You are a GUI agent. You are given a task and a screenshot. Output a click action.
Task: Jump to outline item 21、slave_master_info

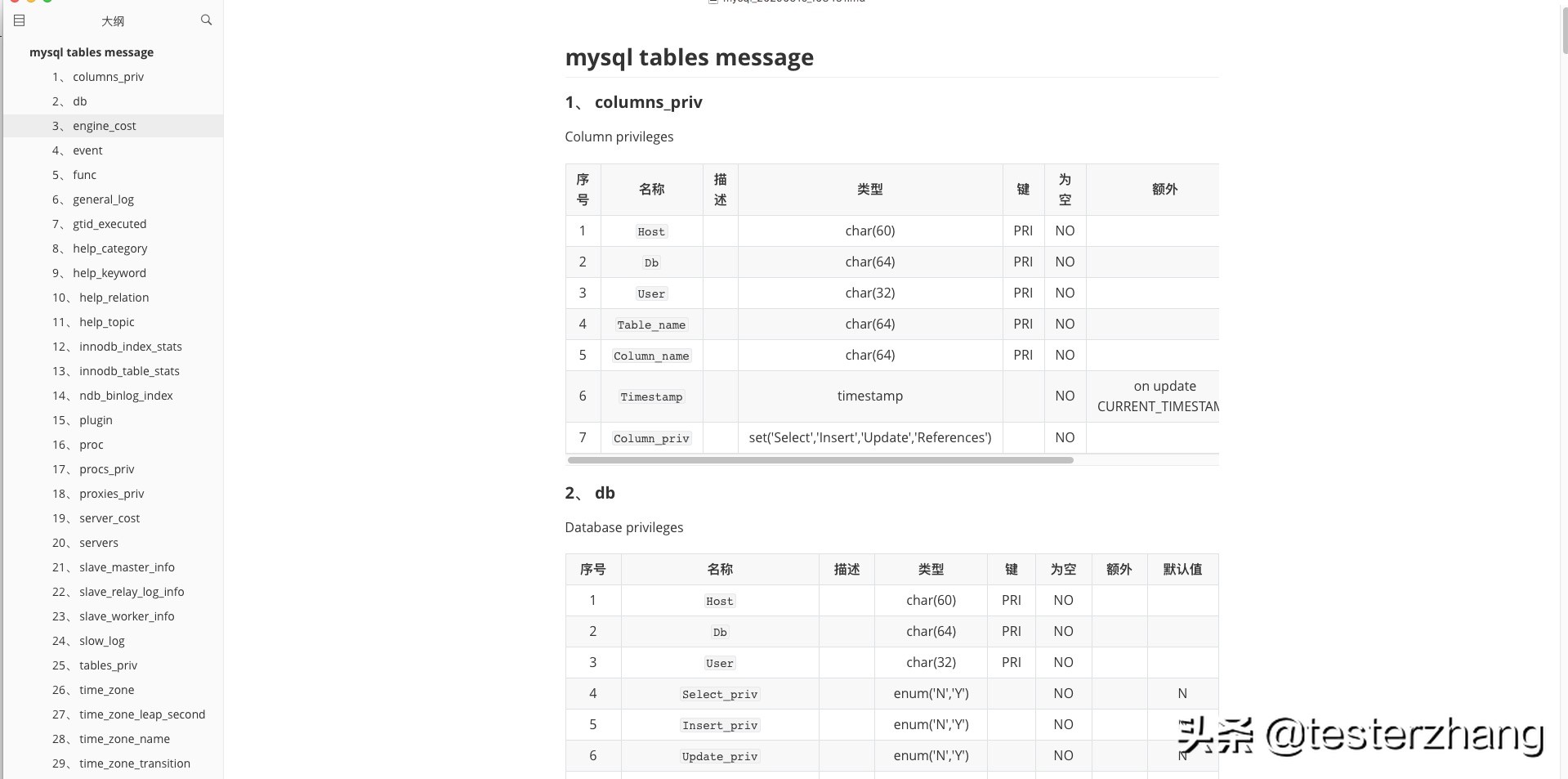click(x=114, y=567)
